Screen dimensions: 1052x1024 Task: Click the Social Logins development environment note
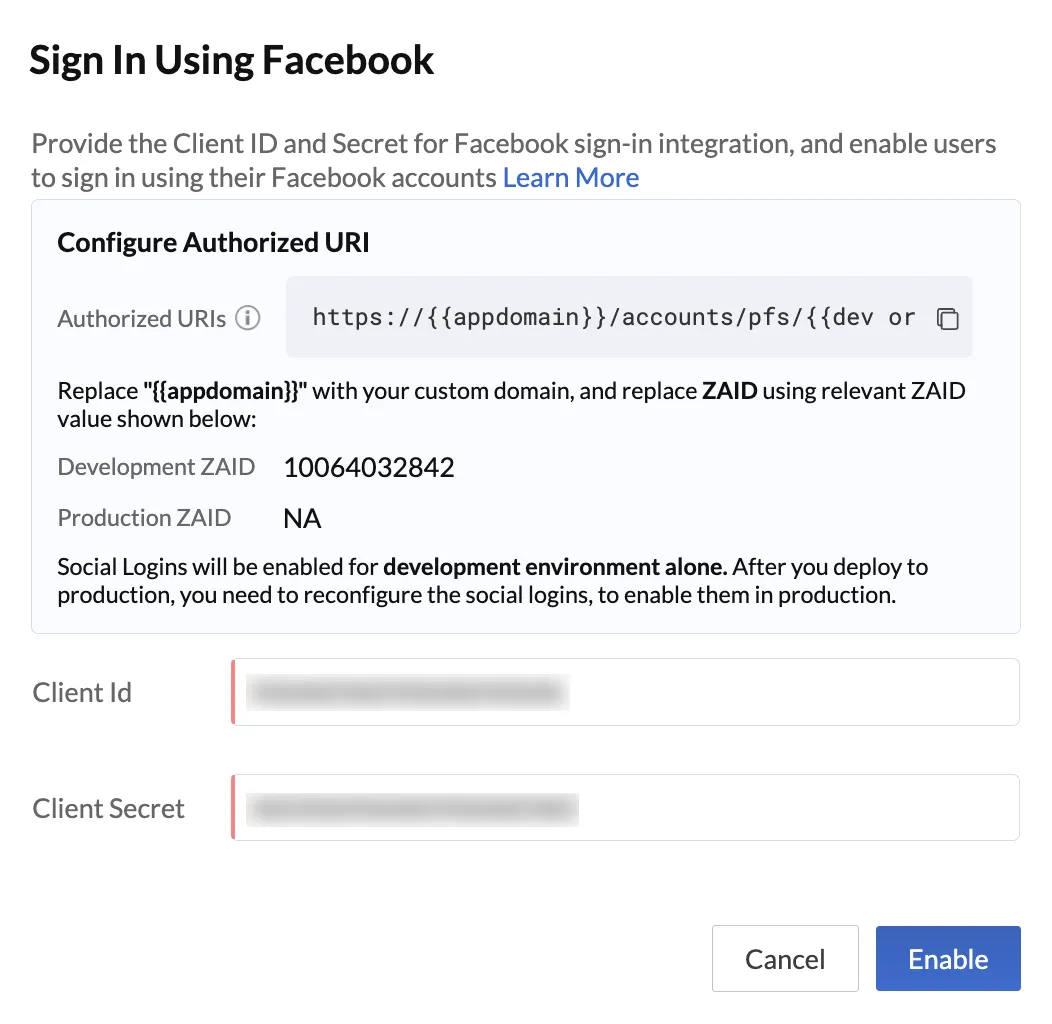tap(492, 580)
